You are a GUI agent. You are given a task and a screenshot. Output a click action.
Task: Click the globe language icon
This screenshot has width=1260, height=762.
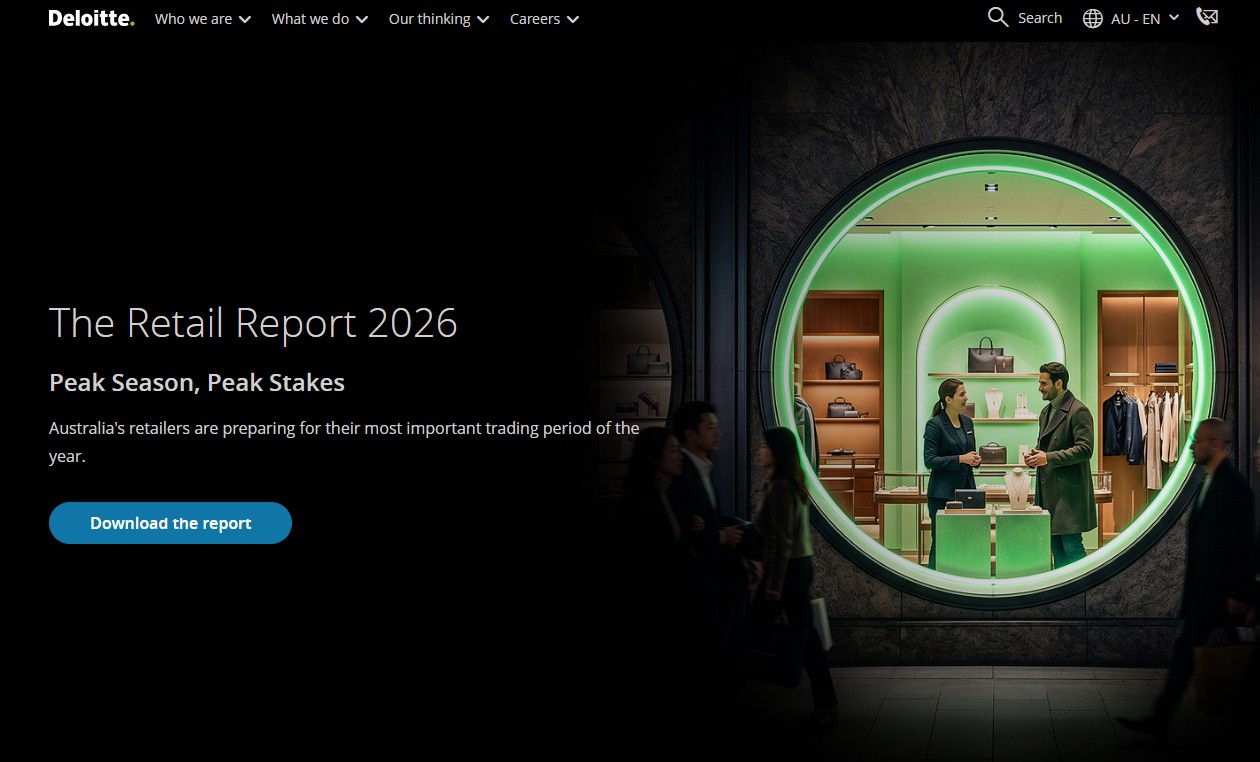1093,18
